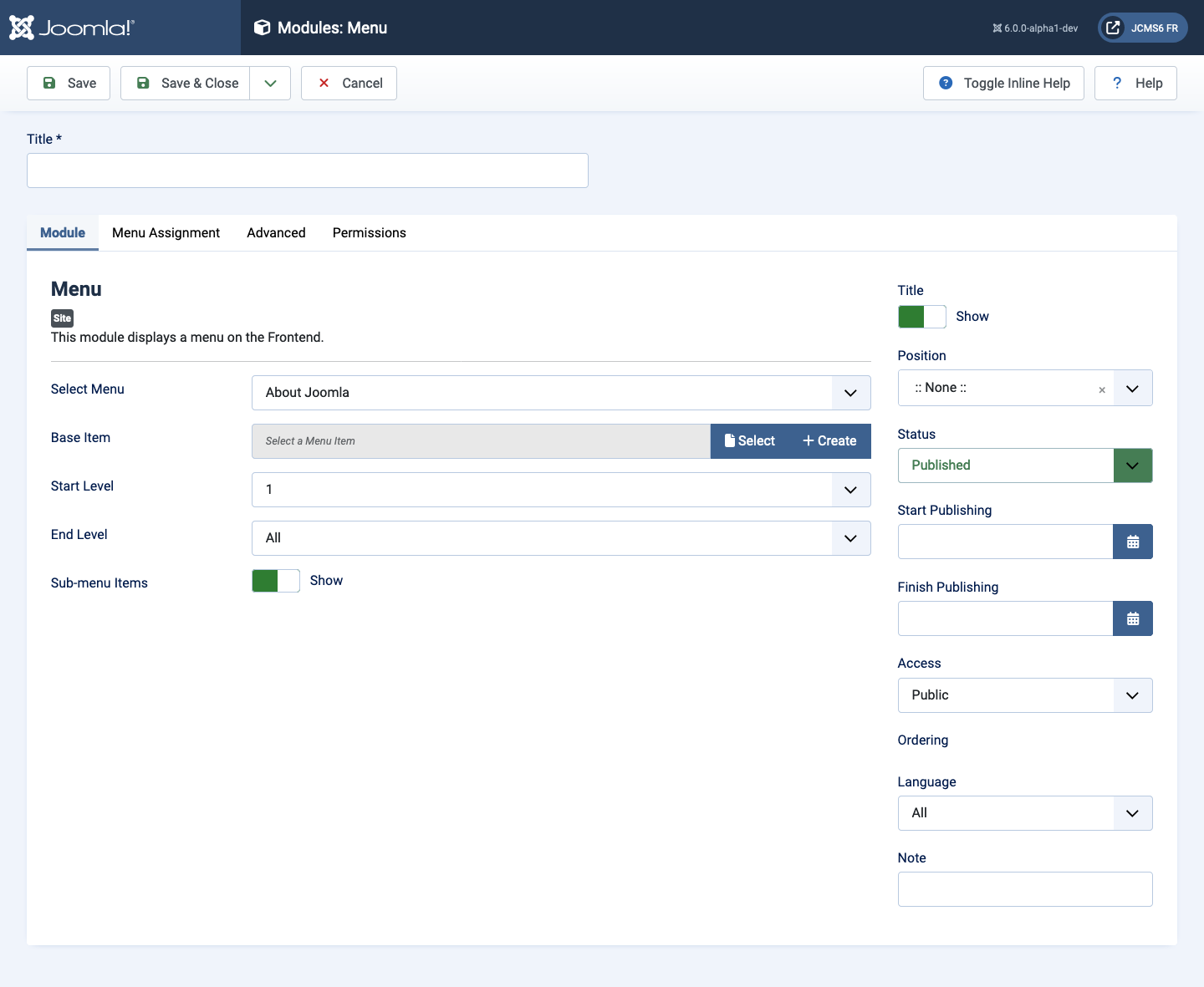Open the Finish Publishing calendar icon
Image resolution: width=1204 pixels, height=987 pixels.
[1133, 618]
